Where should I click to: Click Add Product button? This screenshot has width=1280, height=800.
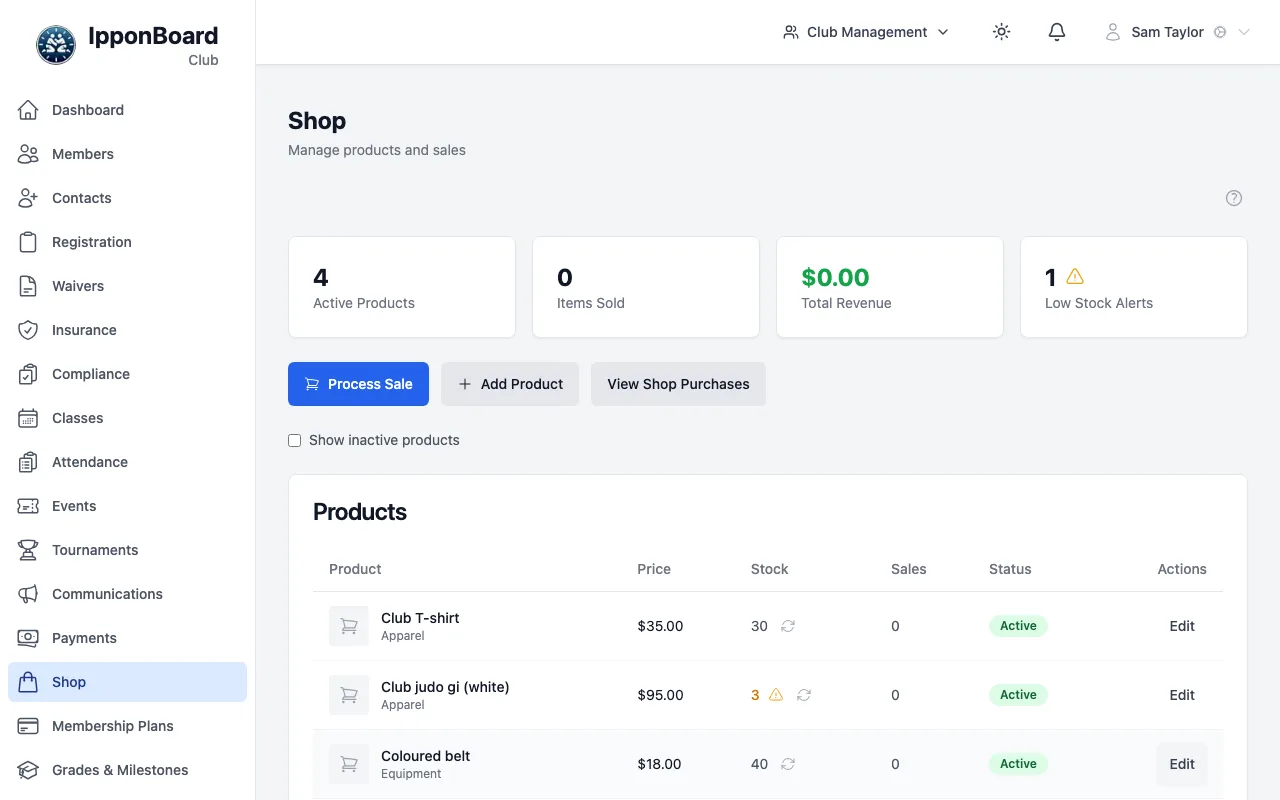point(510,384)
